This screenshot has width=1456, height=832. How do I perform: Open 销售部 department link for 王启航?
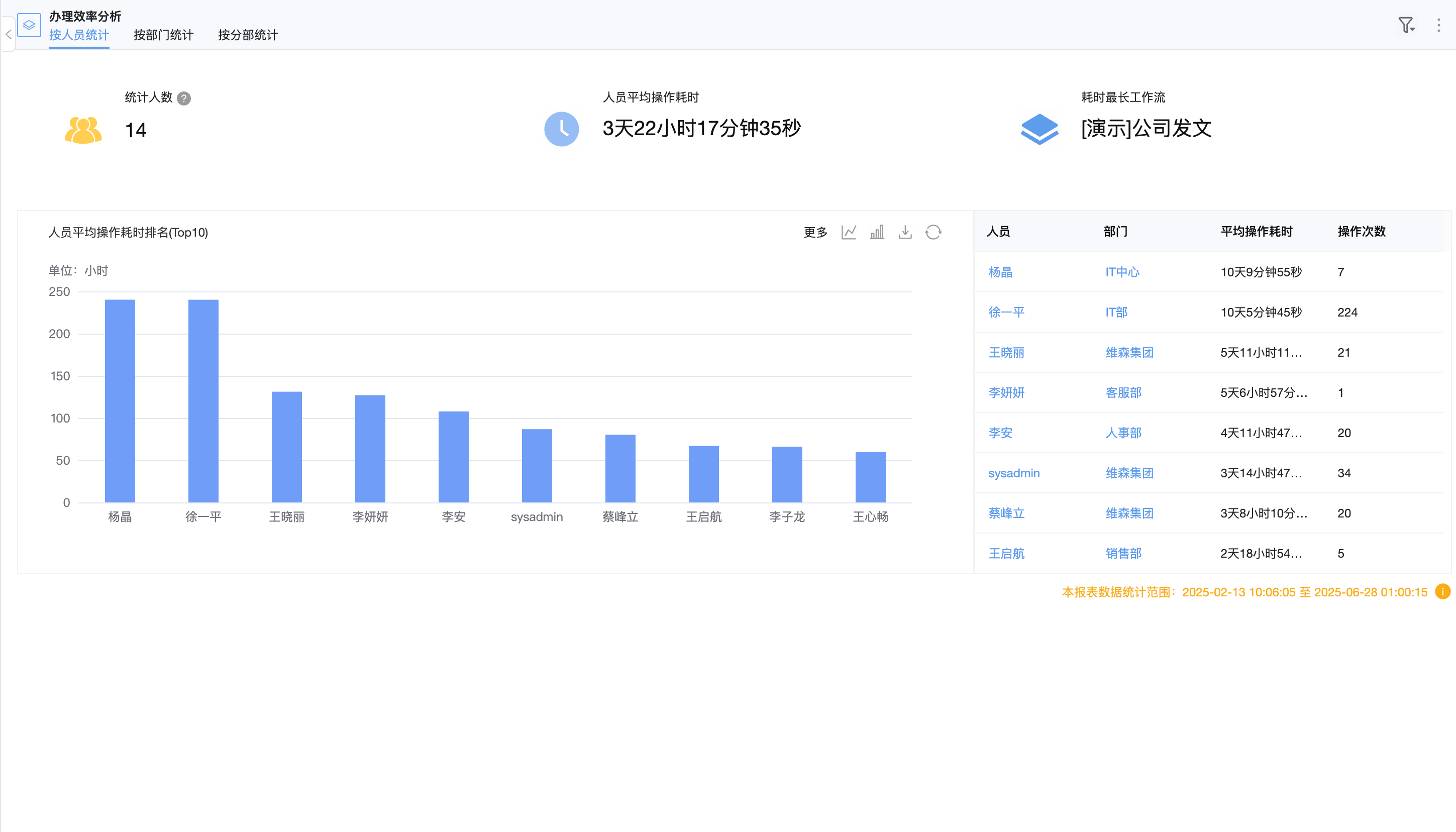[1123, 553]
